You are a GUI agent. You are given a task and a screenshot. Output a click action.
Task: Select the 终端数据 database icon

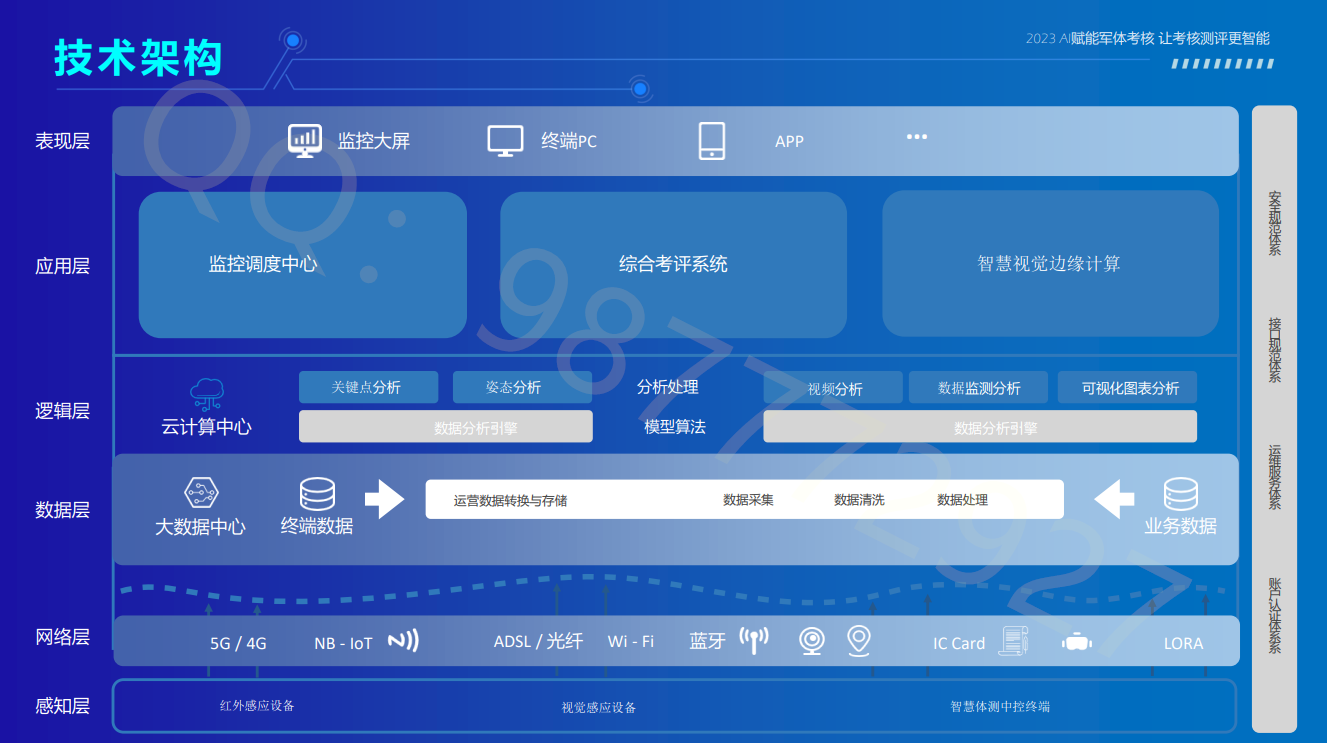317,494
